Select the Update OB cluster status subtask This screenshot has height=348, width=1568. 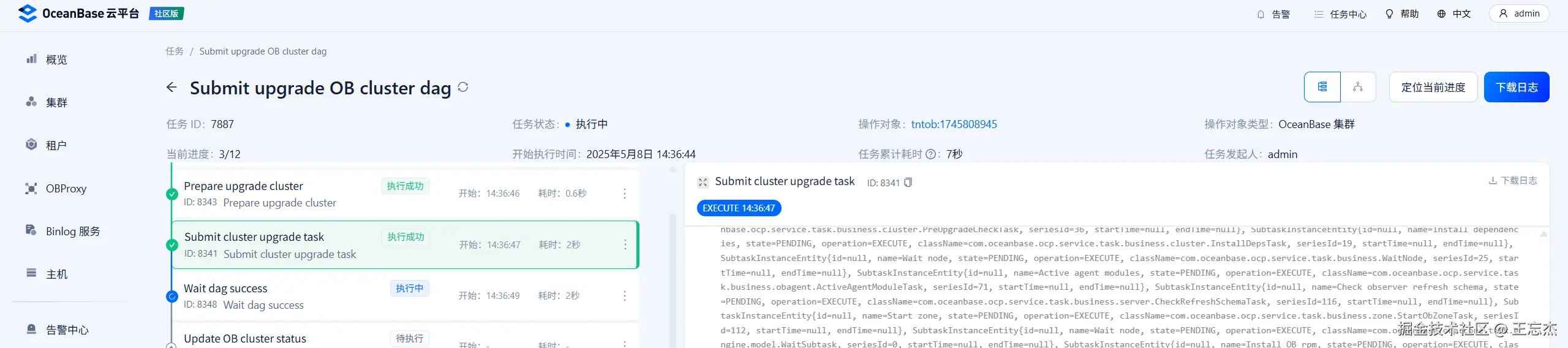pyautogui.click(x=405, y=336)
